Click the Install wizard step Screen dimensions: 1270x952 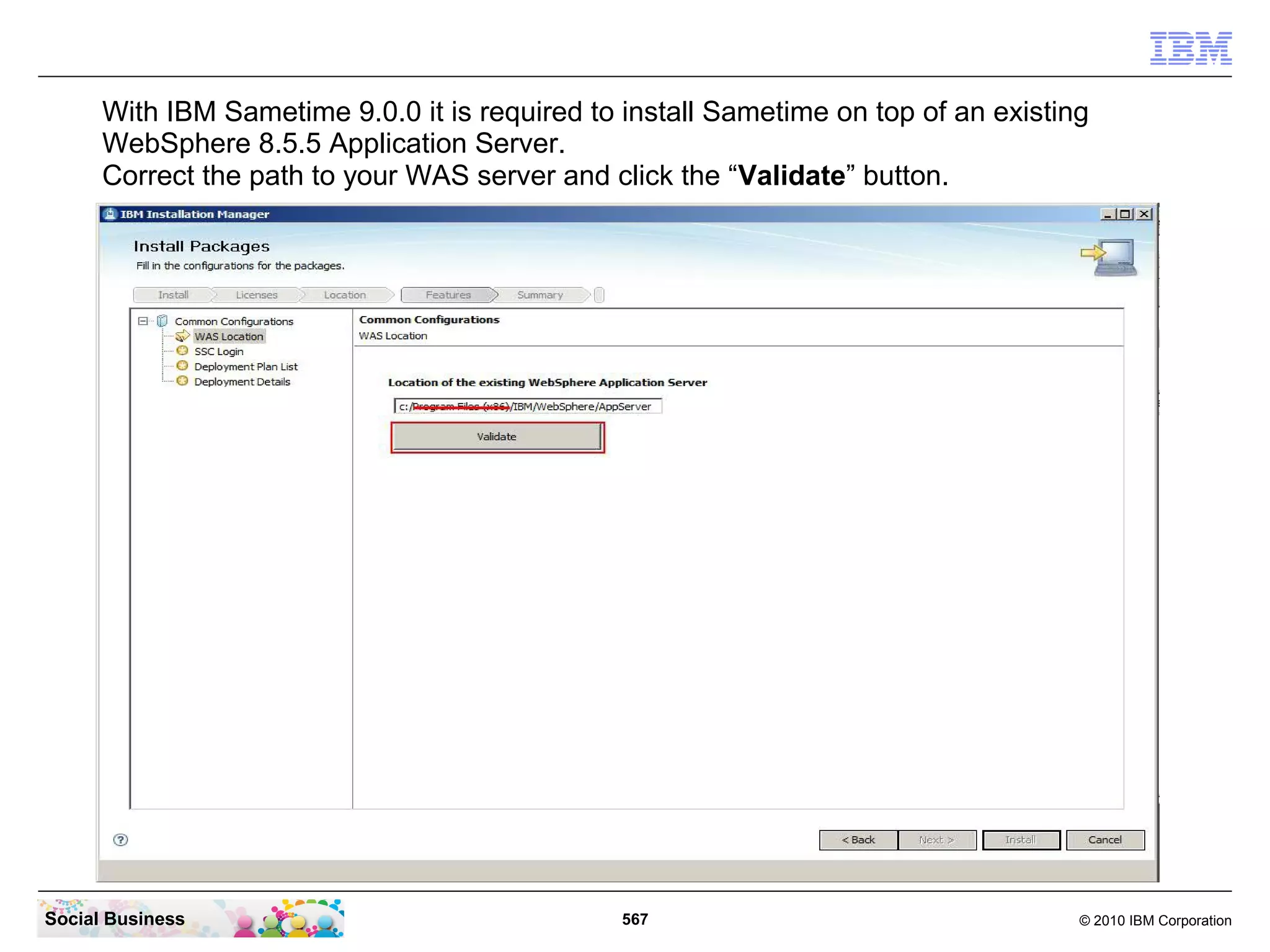pos(173,295)
